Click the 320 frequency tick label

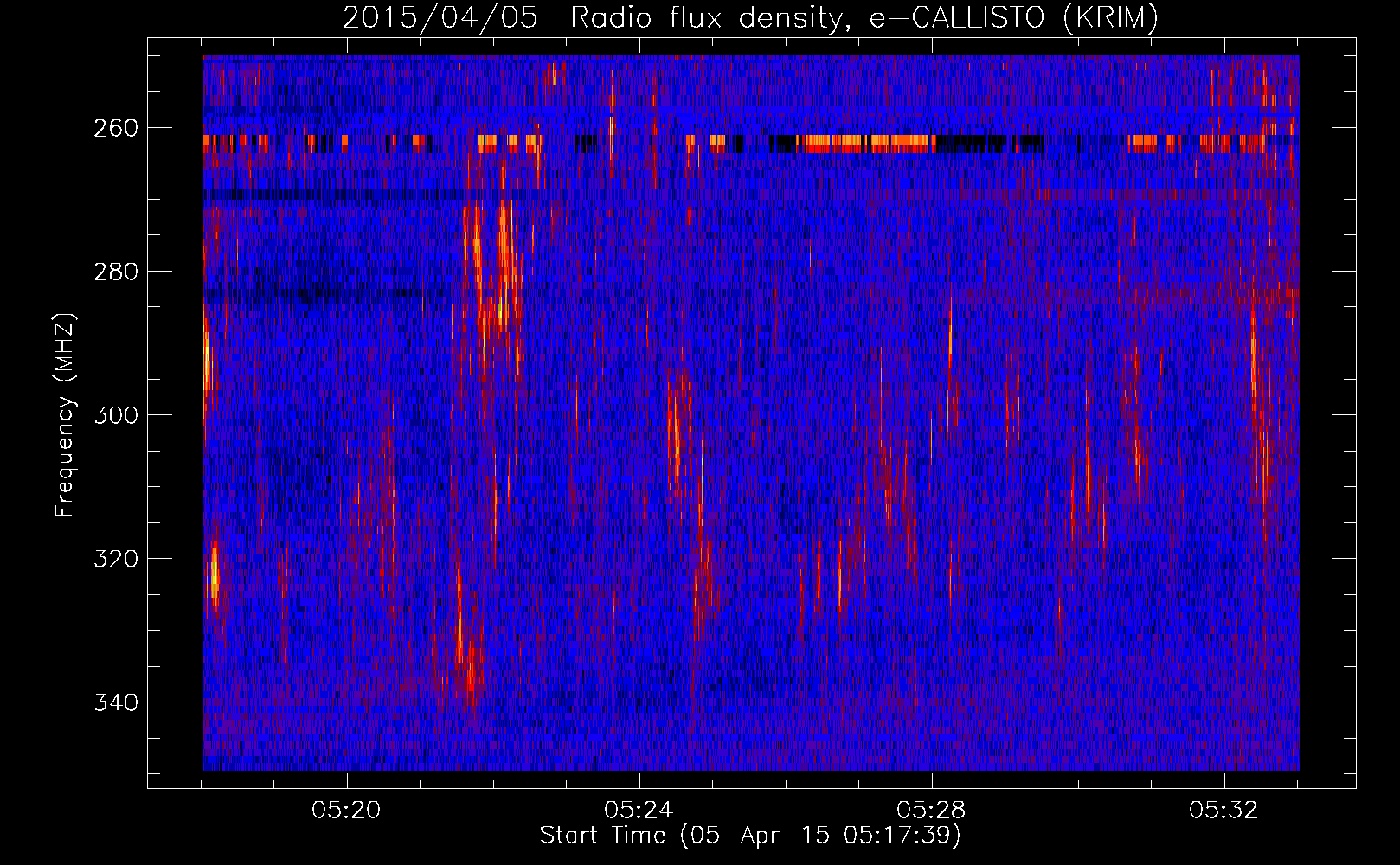tap(115, 559)
